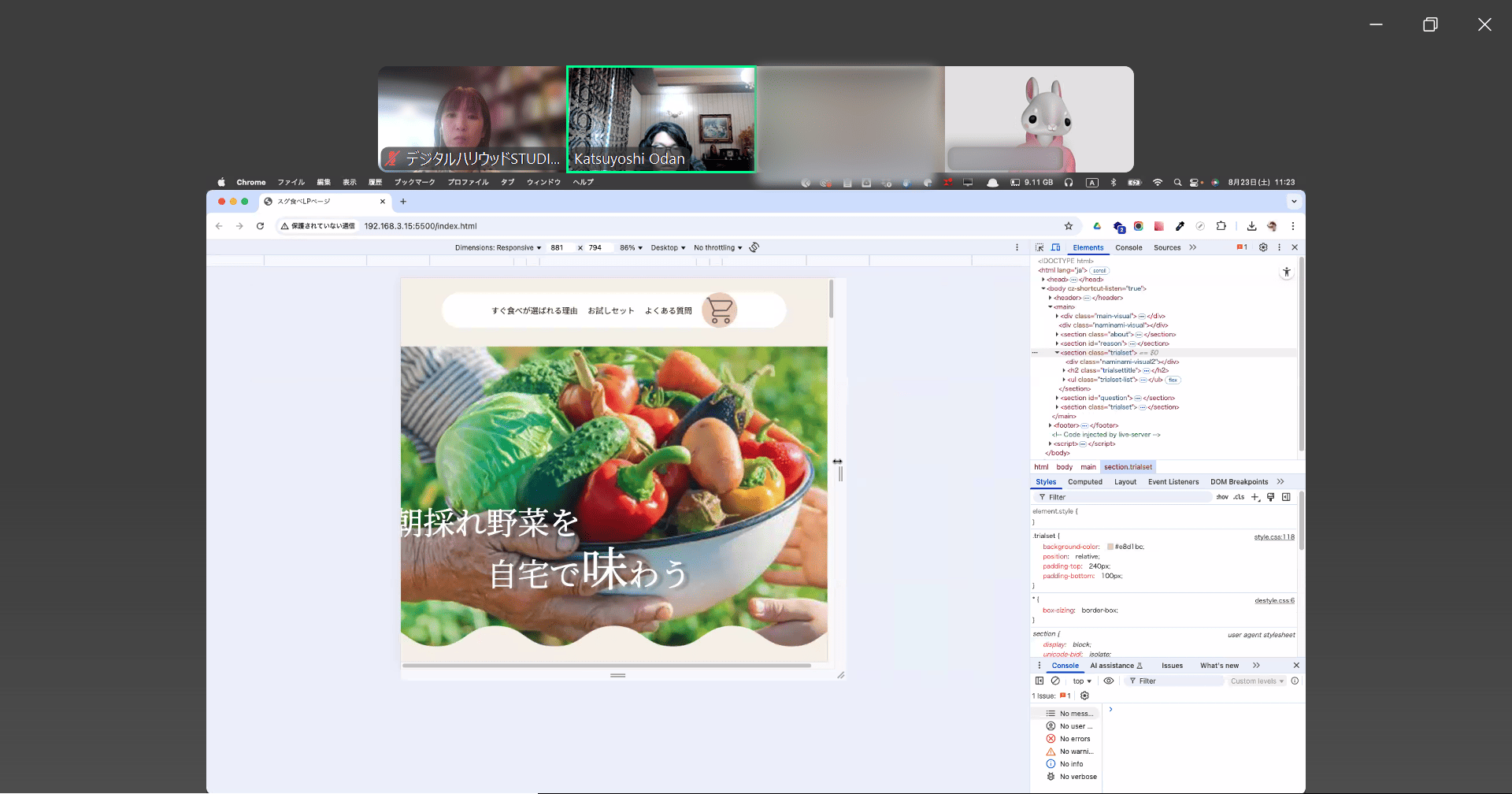Open the style.css:118 source link
This screenshot has width=1512, height=794.
1274,537
